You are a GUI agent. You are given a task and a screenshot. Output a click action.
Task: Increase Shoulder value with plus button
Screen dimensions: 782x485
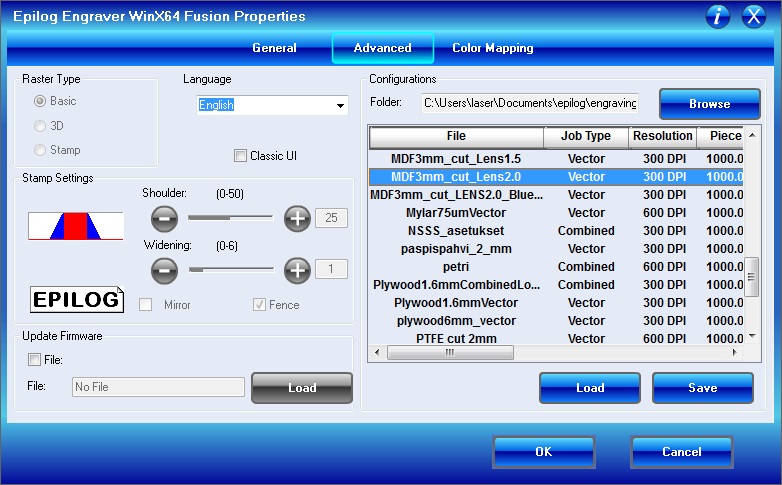point(297,218)
